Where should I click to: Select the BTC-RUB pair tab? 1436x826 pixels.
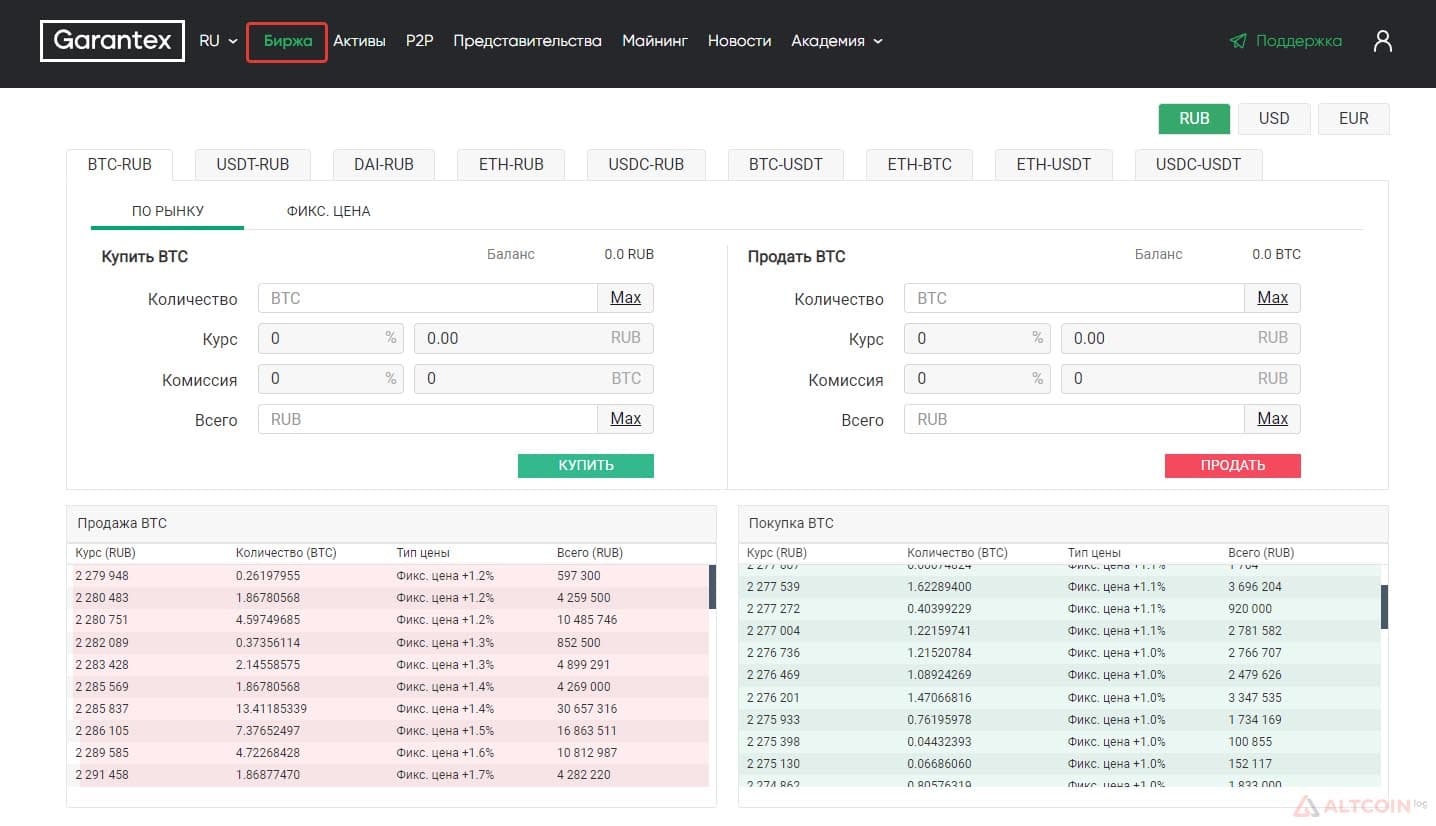tap(120, 164)
